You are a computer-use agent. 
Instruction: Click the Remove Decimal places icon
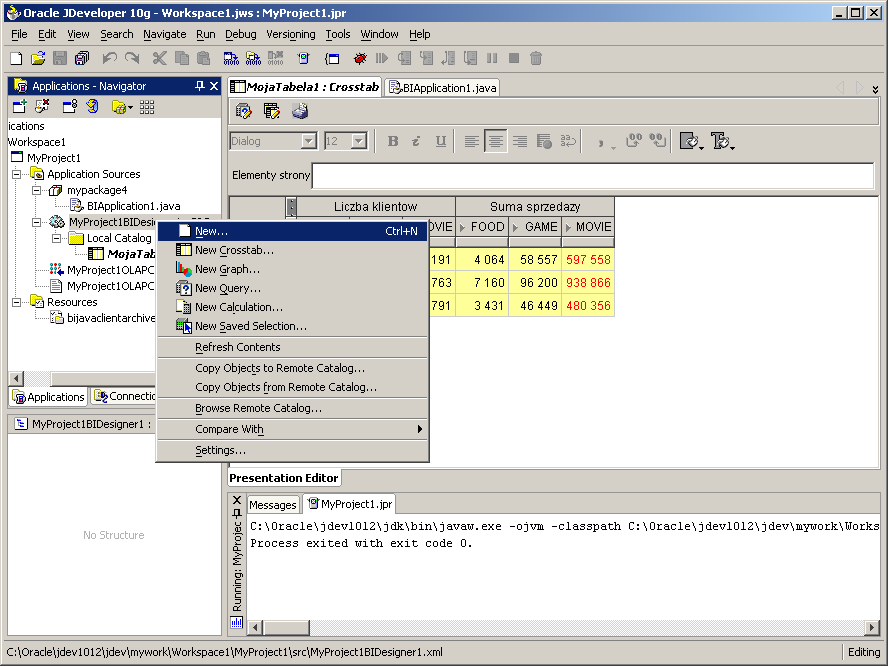pyautogui.click(x=658, y=141)
